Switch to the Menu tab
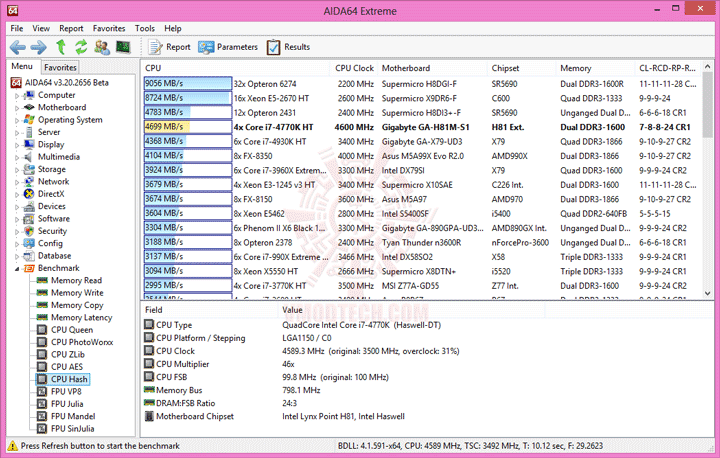 click(x=22, y=67)
